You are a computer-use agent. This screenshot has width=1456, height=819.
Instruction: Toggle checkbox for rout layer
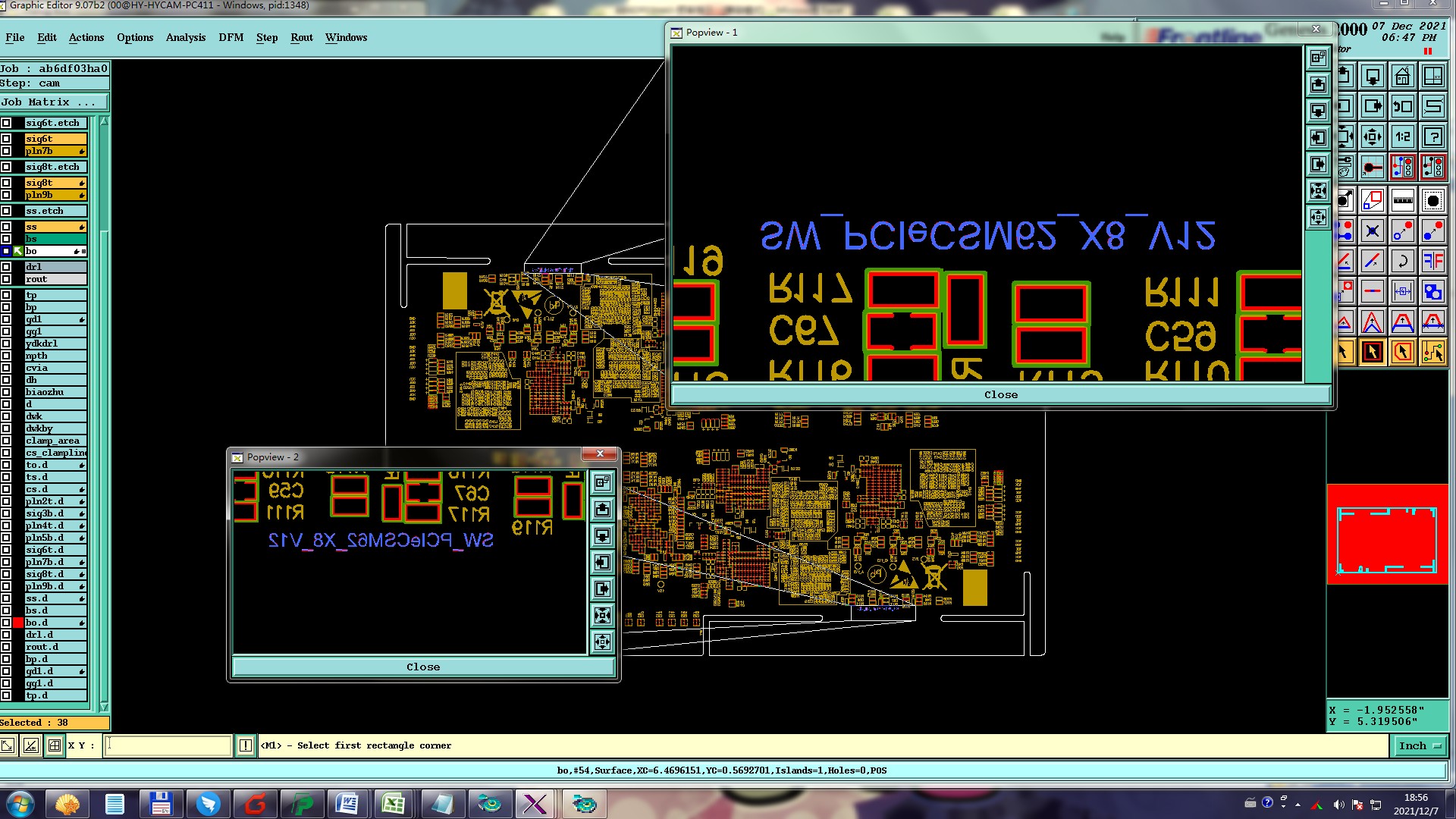pyautogui.click(x=6, y=279)
